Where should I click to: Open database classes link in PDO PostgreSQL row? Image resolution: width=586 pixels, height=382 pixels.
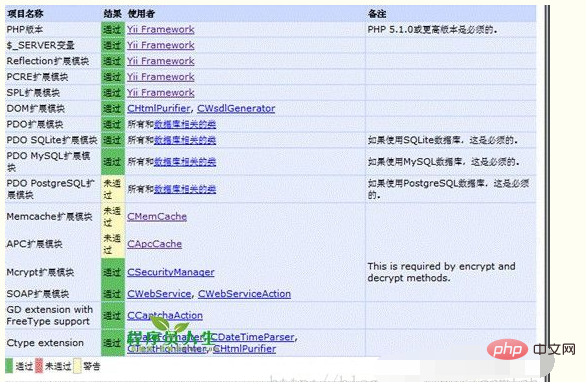(x=185, y=189)
